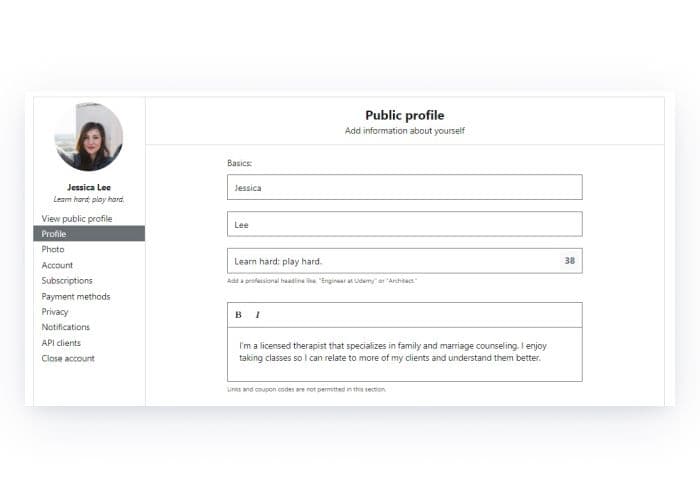Edit the headline field "Learn hard; play hard."
The width and height of the screenshot is (700, 494).
click(x=390, y=261)
